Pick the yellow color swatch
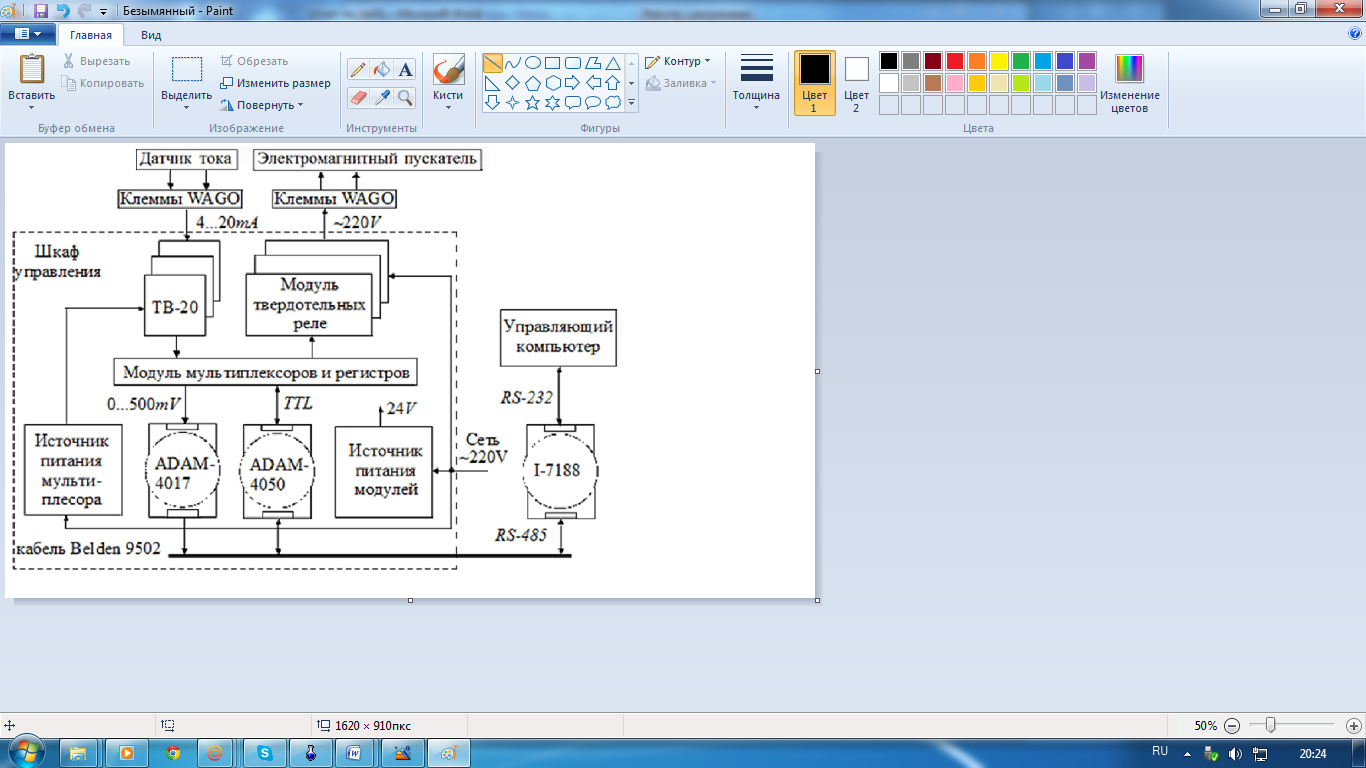1366x768 pixels. coord(999,61)
